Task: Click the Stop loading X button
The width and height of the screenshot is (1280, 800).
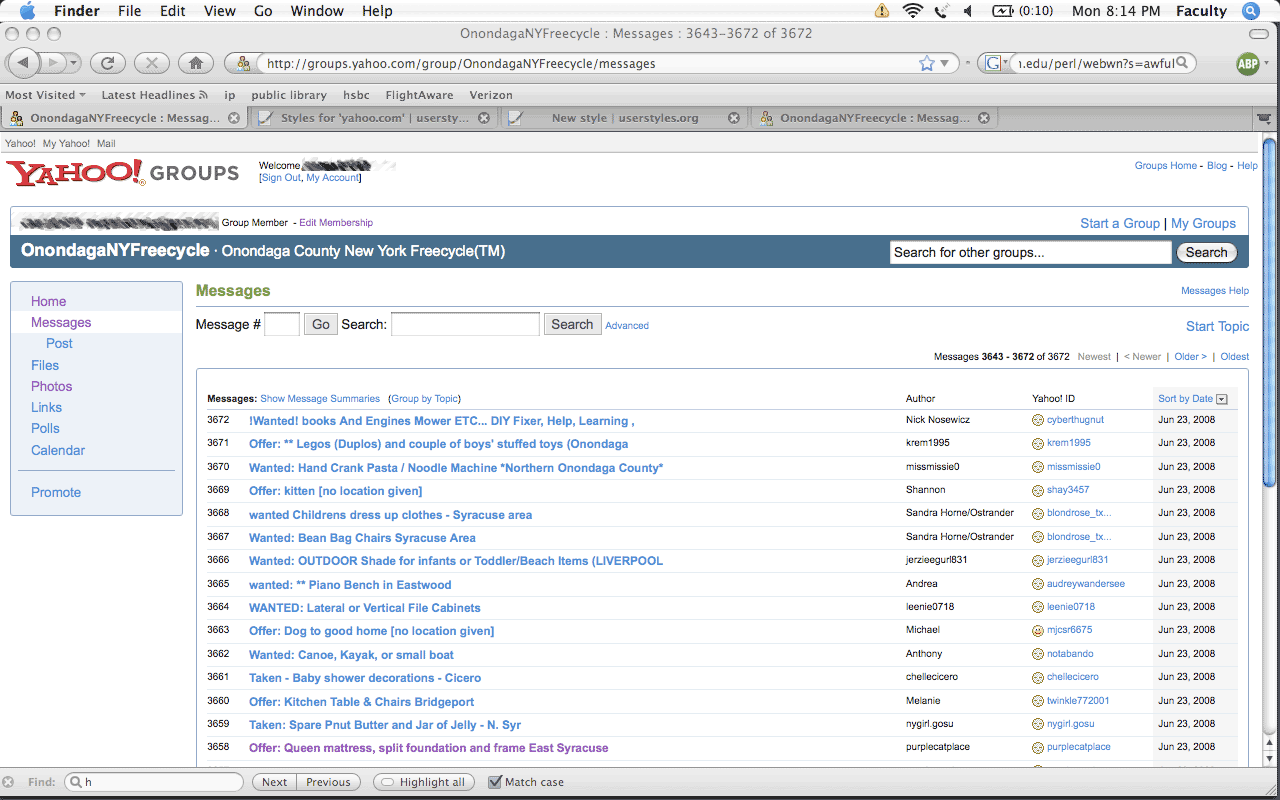Action: (152, 63)
